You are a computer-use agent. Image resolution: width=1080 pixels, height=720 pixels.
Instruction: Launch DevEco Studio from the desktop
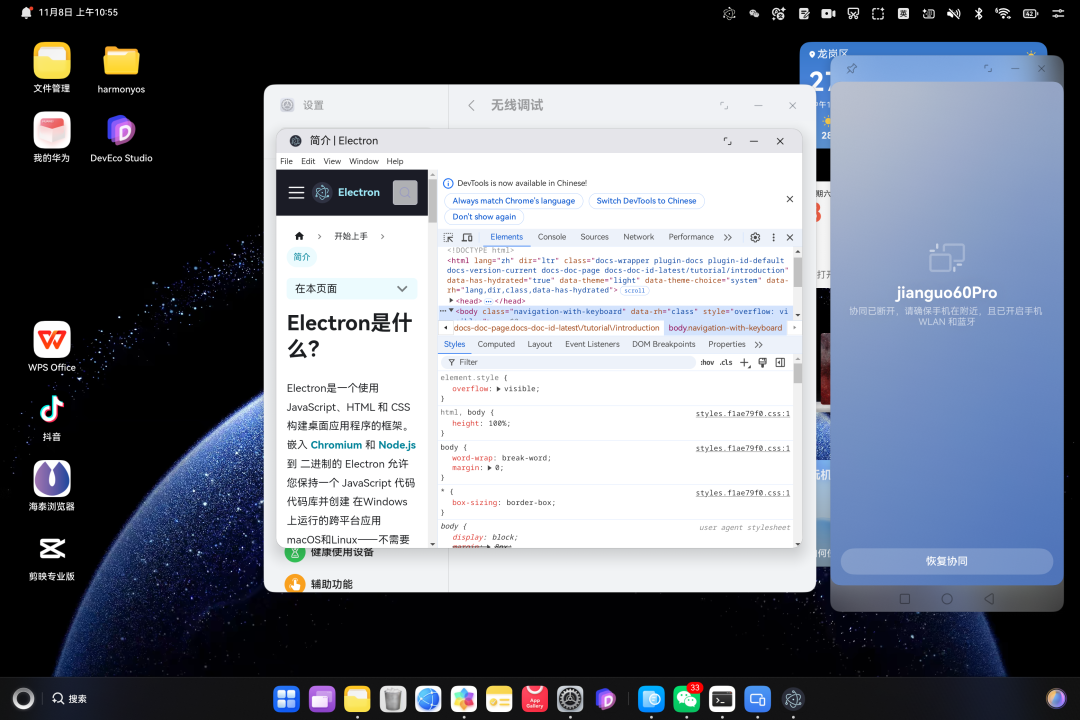click(121, 130)
